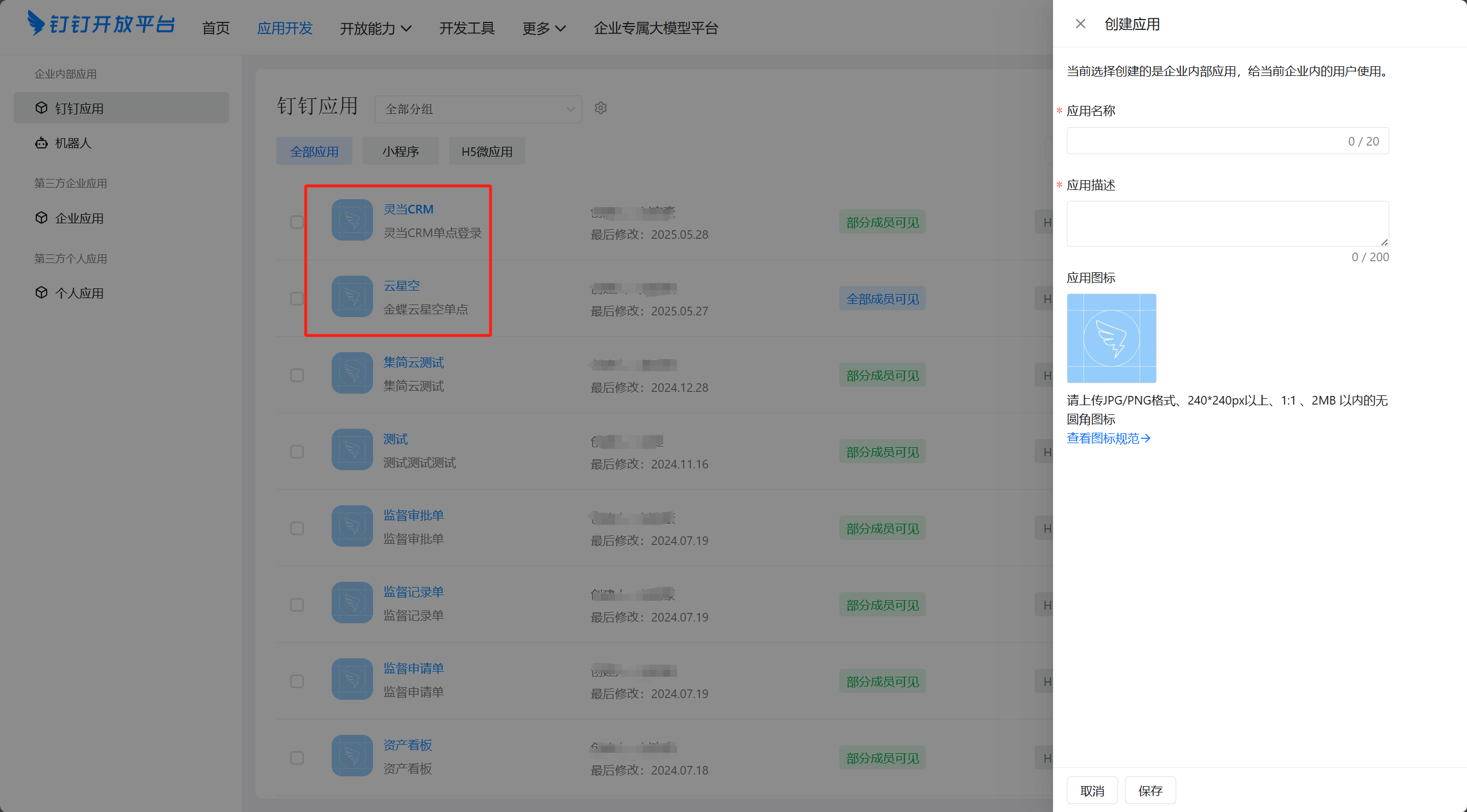This screenshot has height=812, width=1467.
Task: Open the 全部分组 group dropdown
Action: click(478, 109)
